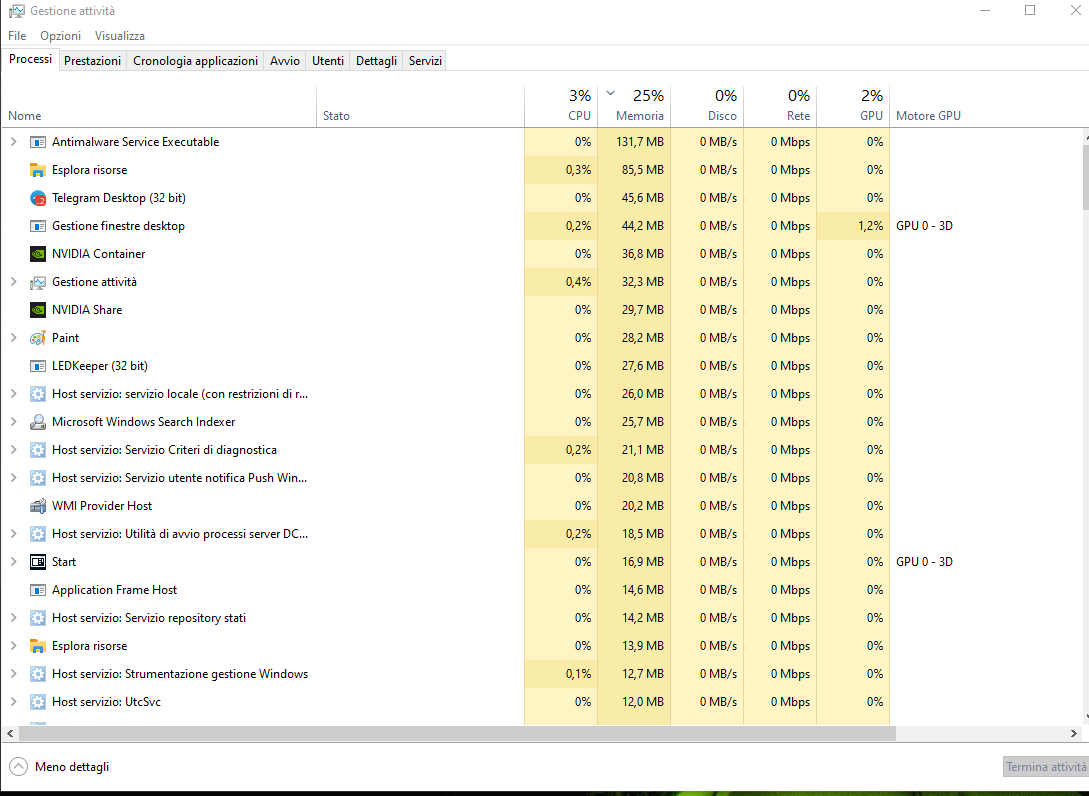Switch to the Dettagli tab
1089x796 pixels.
[376, 60]
